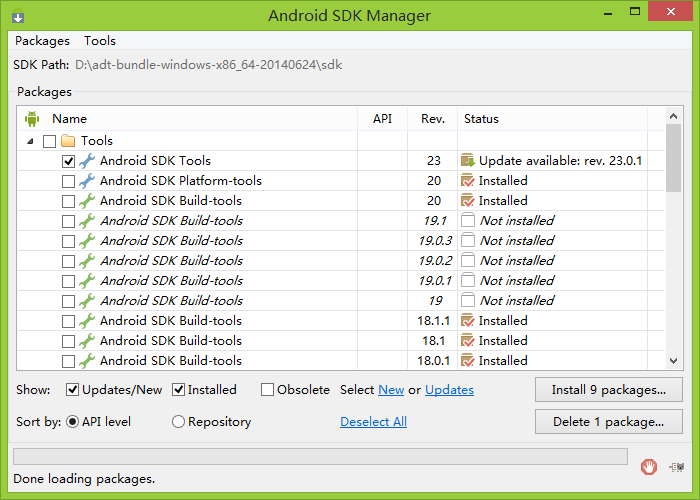
Task: Click the green wrench icon for Build-tools 19.1
Action: 87,221
